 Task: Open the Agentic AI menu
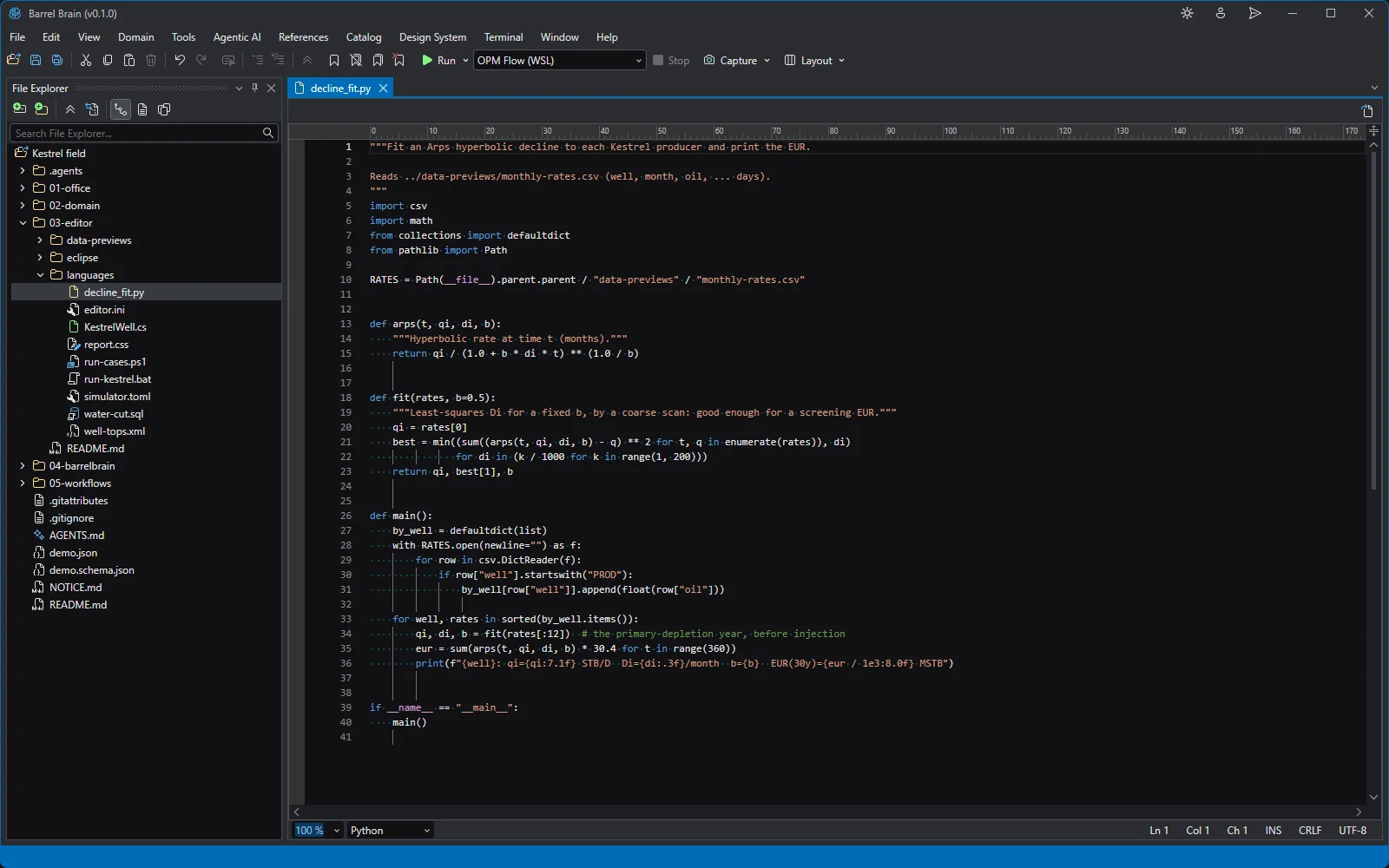[x=237, y=37]
